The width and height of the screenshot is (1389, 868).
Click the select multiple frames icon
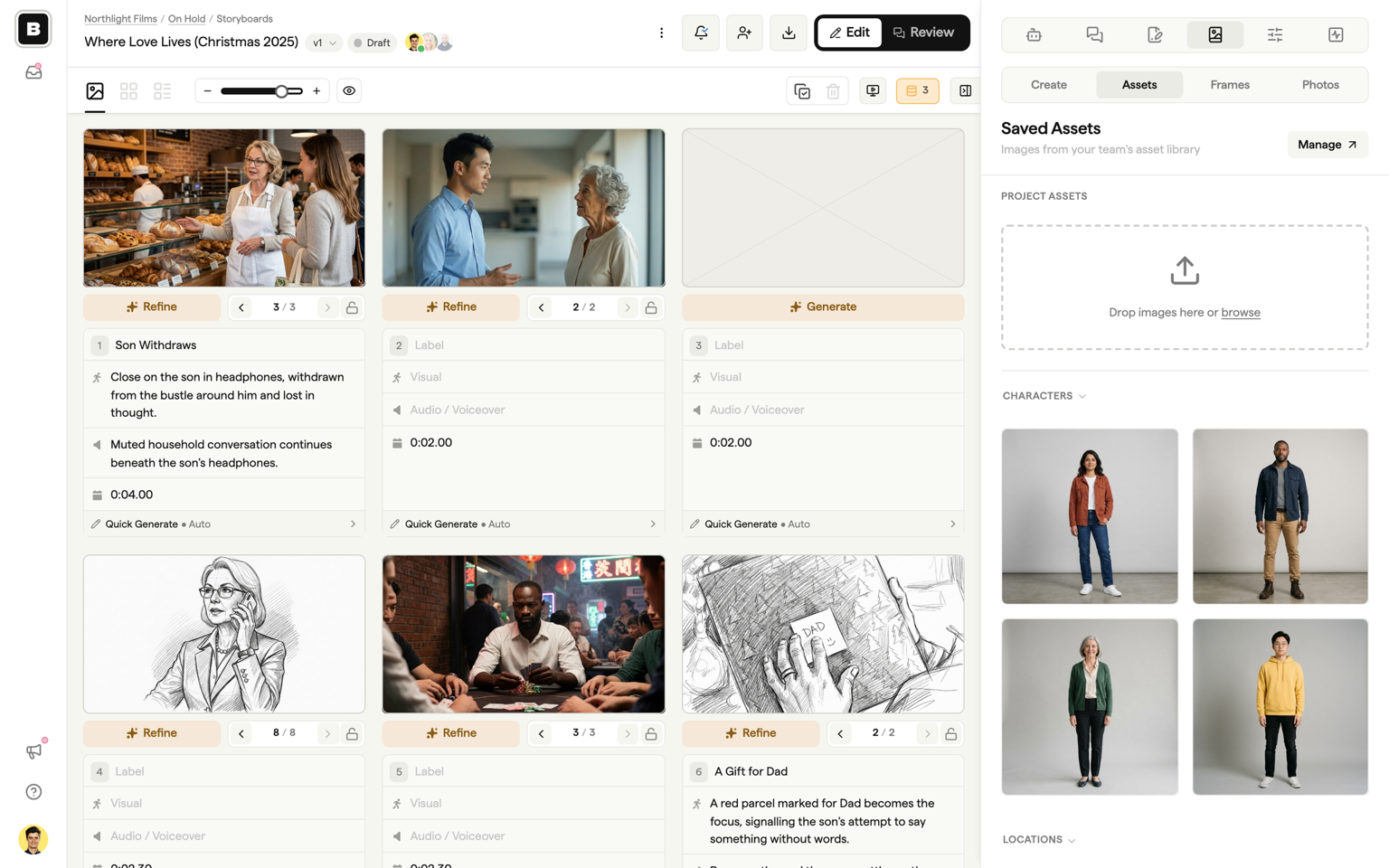[x=802, y=90]
